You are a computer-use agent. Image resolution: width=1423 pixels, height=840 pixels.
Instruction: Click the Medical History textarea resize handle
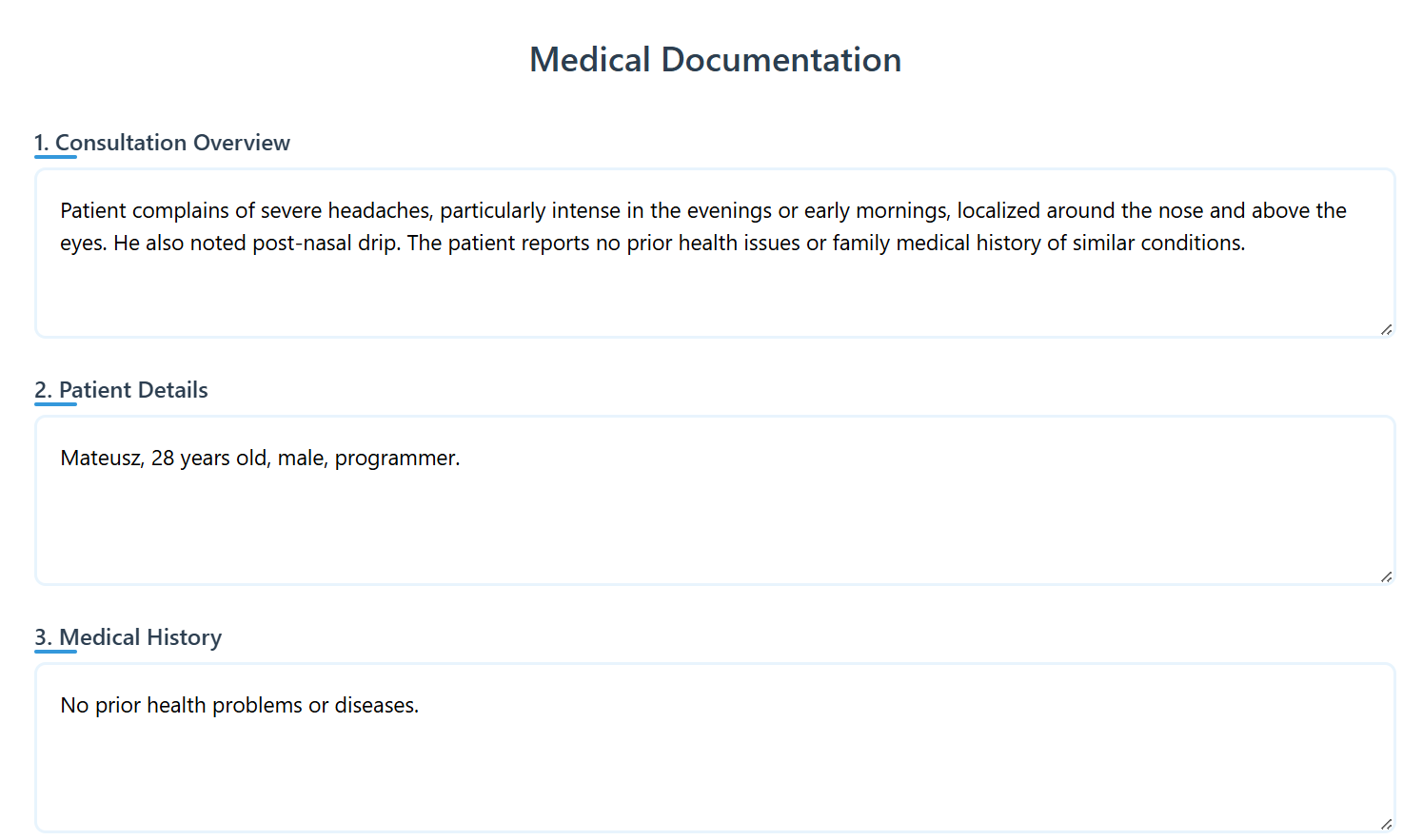click(x=1386, y=824)
